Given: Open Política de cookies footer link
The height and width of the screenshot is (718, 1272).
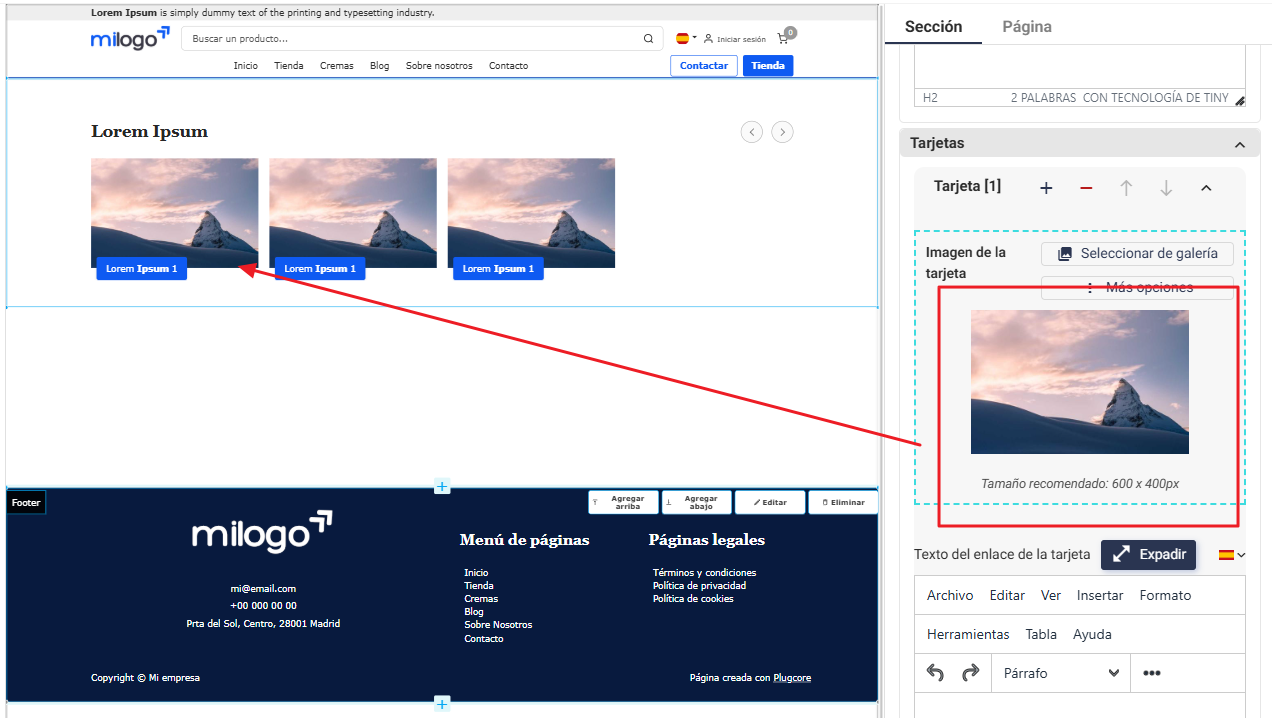Looking at the screenshot, I should (x=693, y=599).
